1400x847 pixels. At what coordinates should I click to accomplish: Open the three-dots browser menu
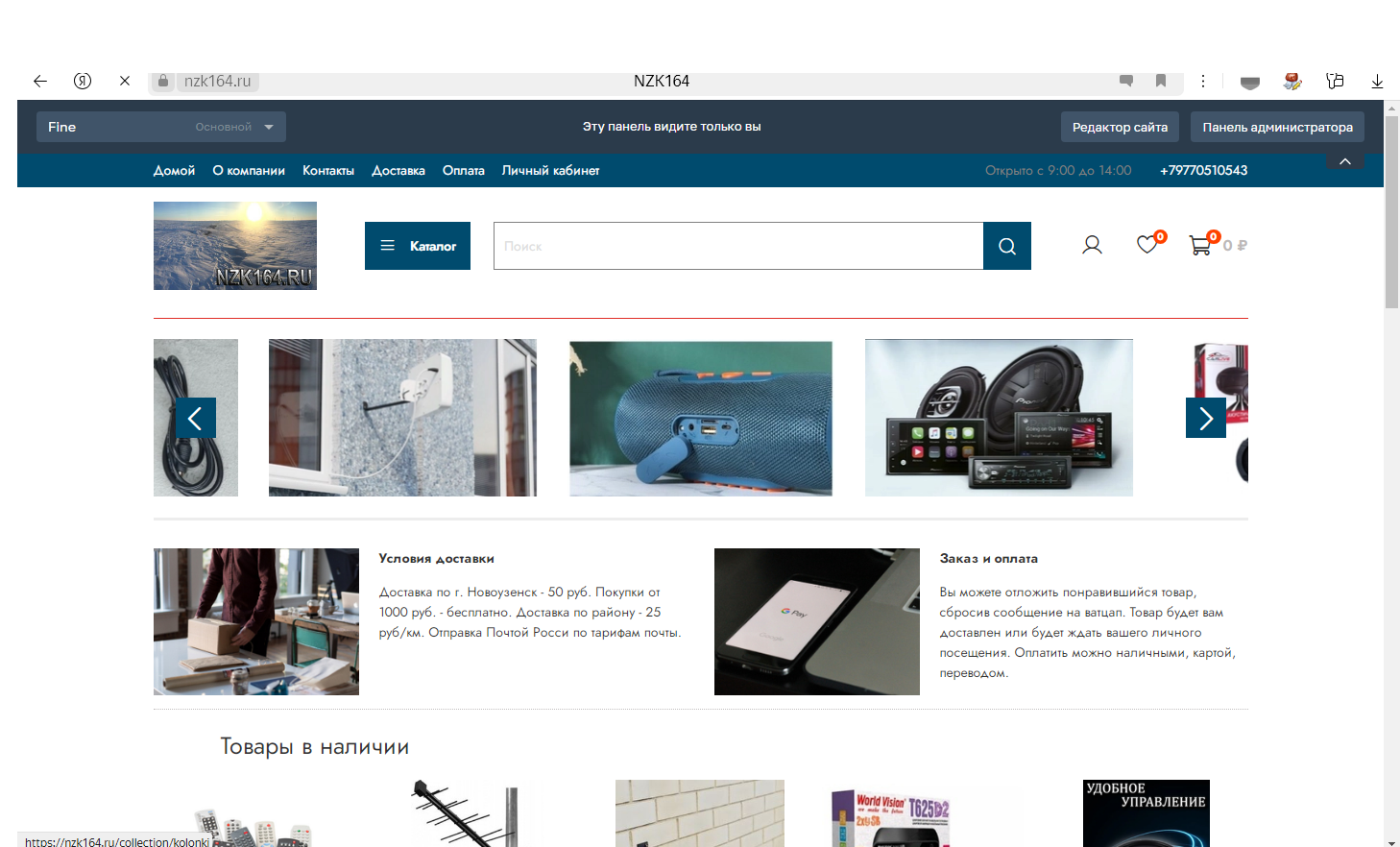point(1203,82)
